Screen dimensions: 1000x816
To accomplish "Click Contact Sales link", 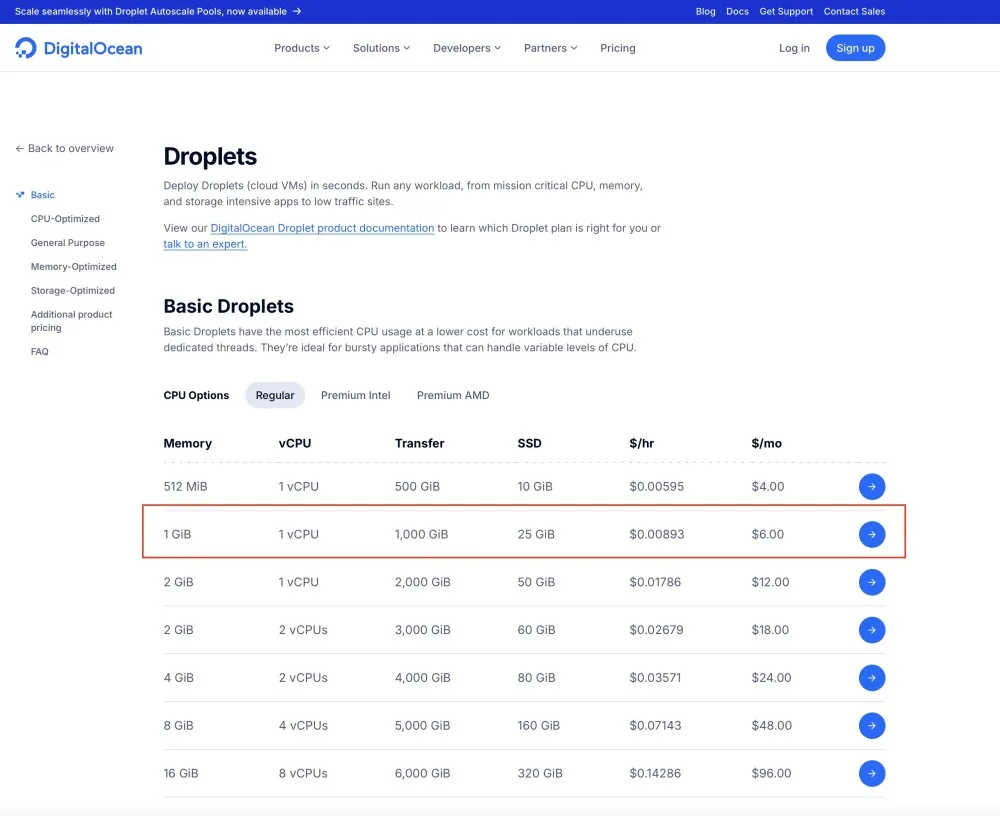I will (854, 11).
